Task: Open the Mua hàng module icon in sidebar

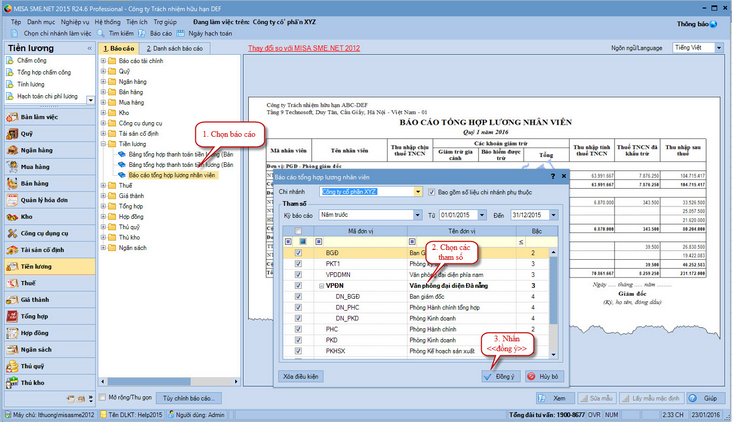Action: point(12,167)
